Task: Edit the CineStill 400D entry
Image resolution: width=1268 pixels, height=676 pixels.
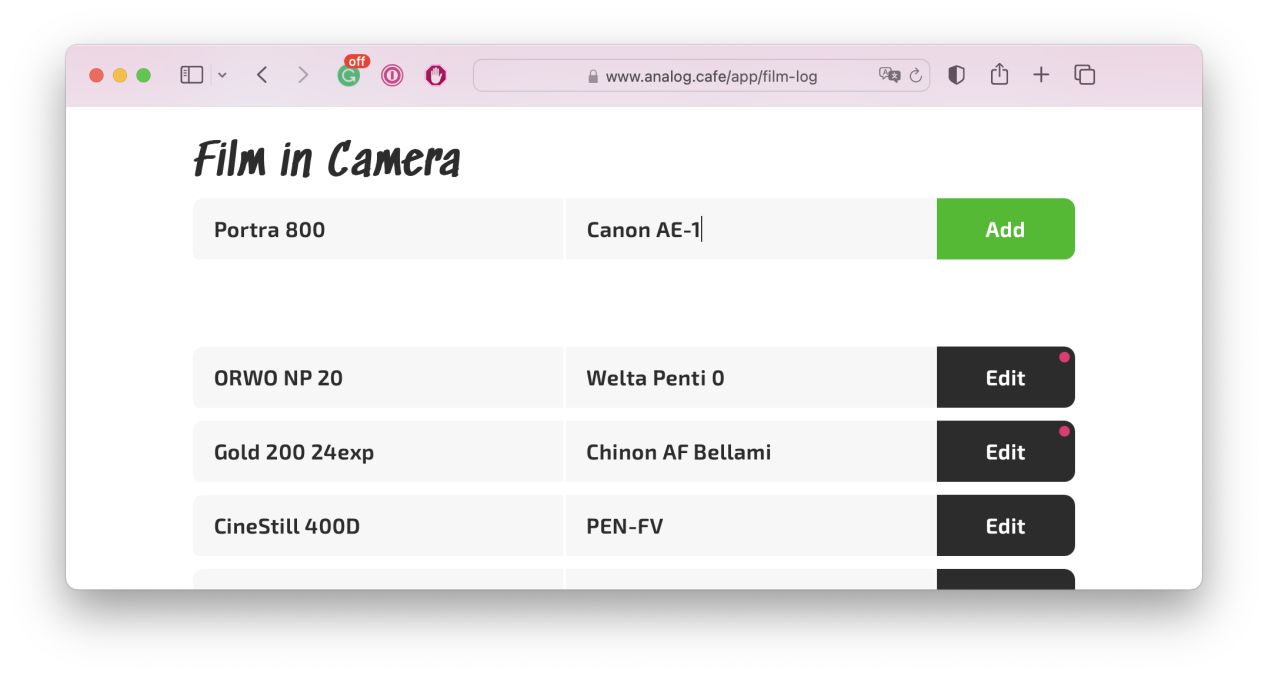Action: (1005, 525)
